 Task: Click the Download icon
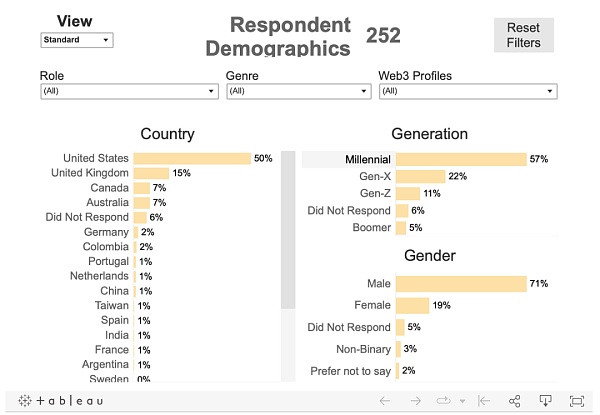[x=546, y=401]
